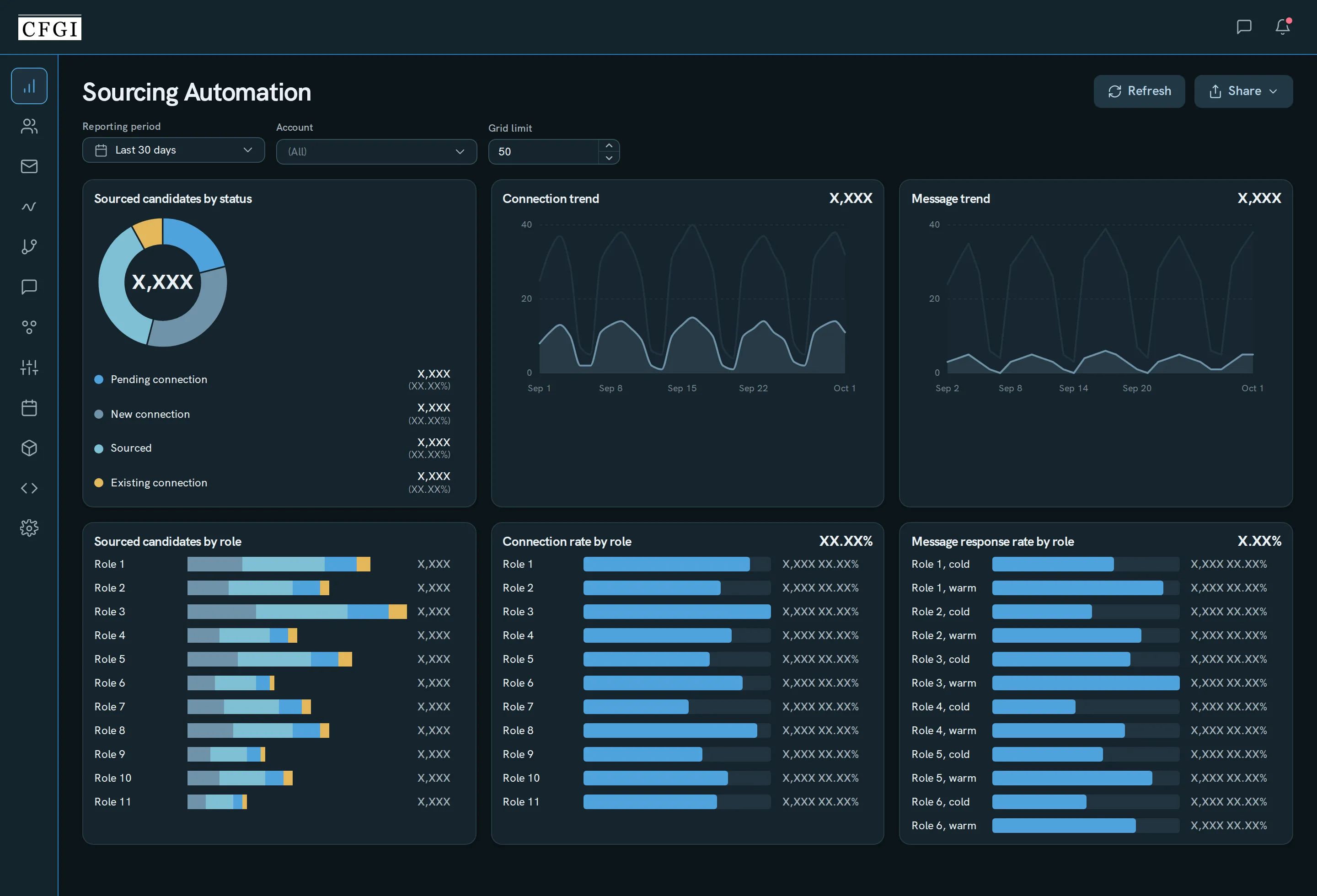Click the Message response rate X.XX% total
The width and height of the screenshot is (1317, 896).
(x=1259, y=541)
